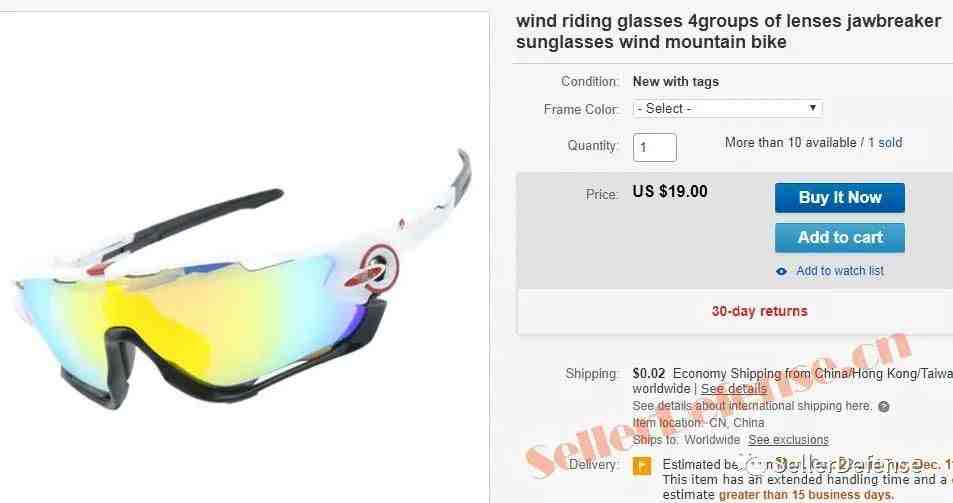Screen dimensions: 953x503
Task: Open the 1 sold link
Action: pos(885,143)
